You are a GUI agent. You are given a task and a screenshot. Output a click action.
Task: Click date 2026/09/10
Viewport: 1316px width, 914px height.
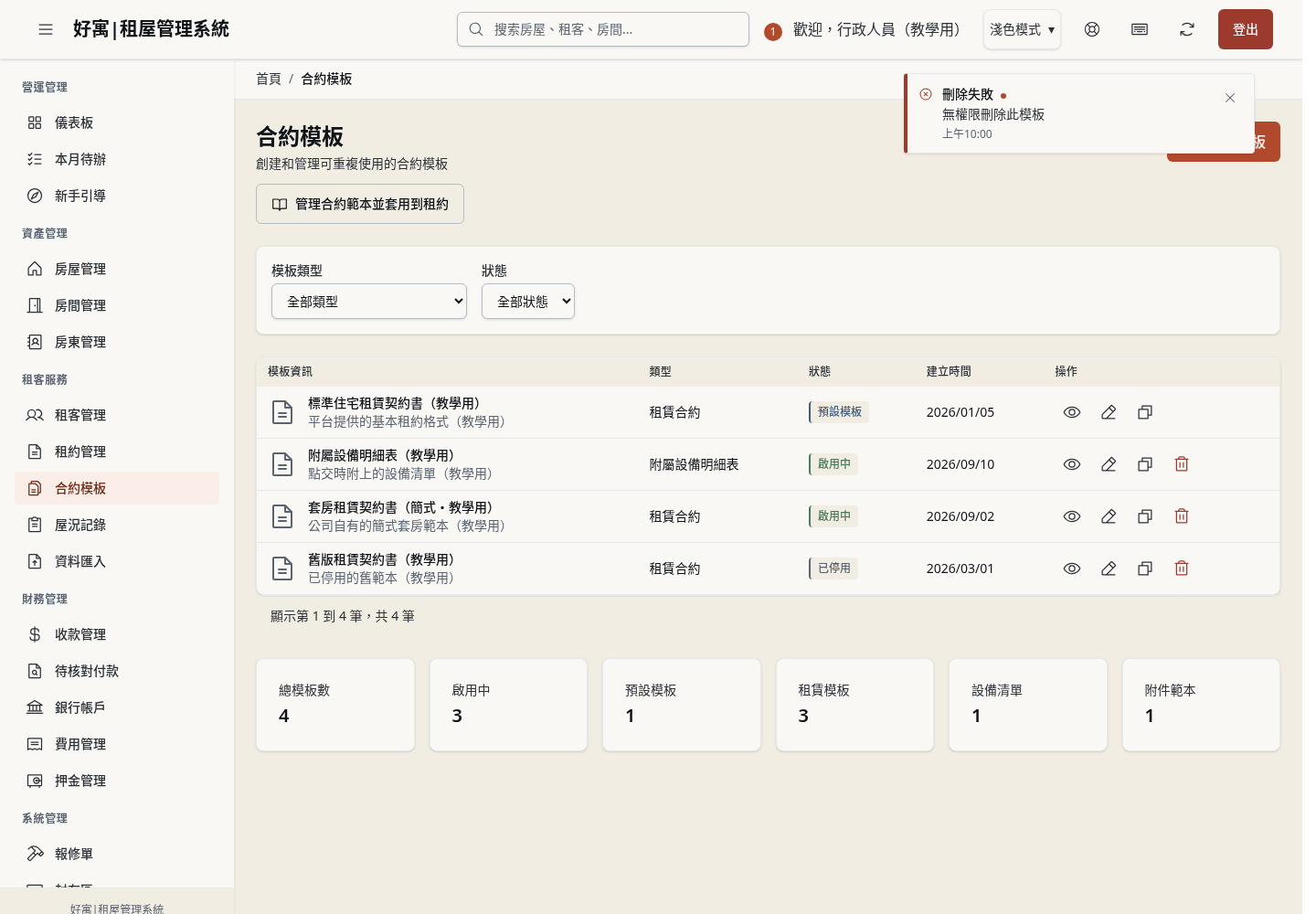point(960,464)
